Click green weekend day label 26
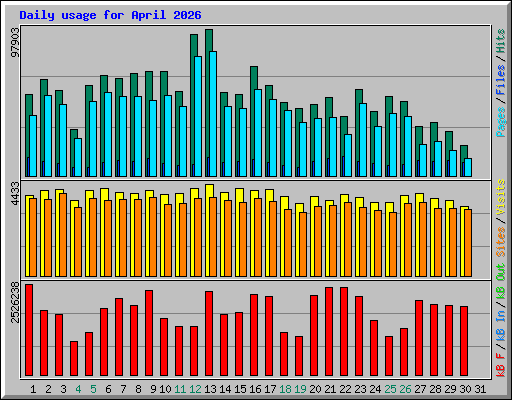Viewport: 512px width, 400px height. coord(405,389)
